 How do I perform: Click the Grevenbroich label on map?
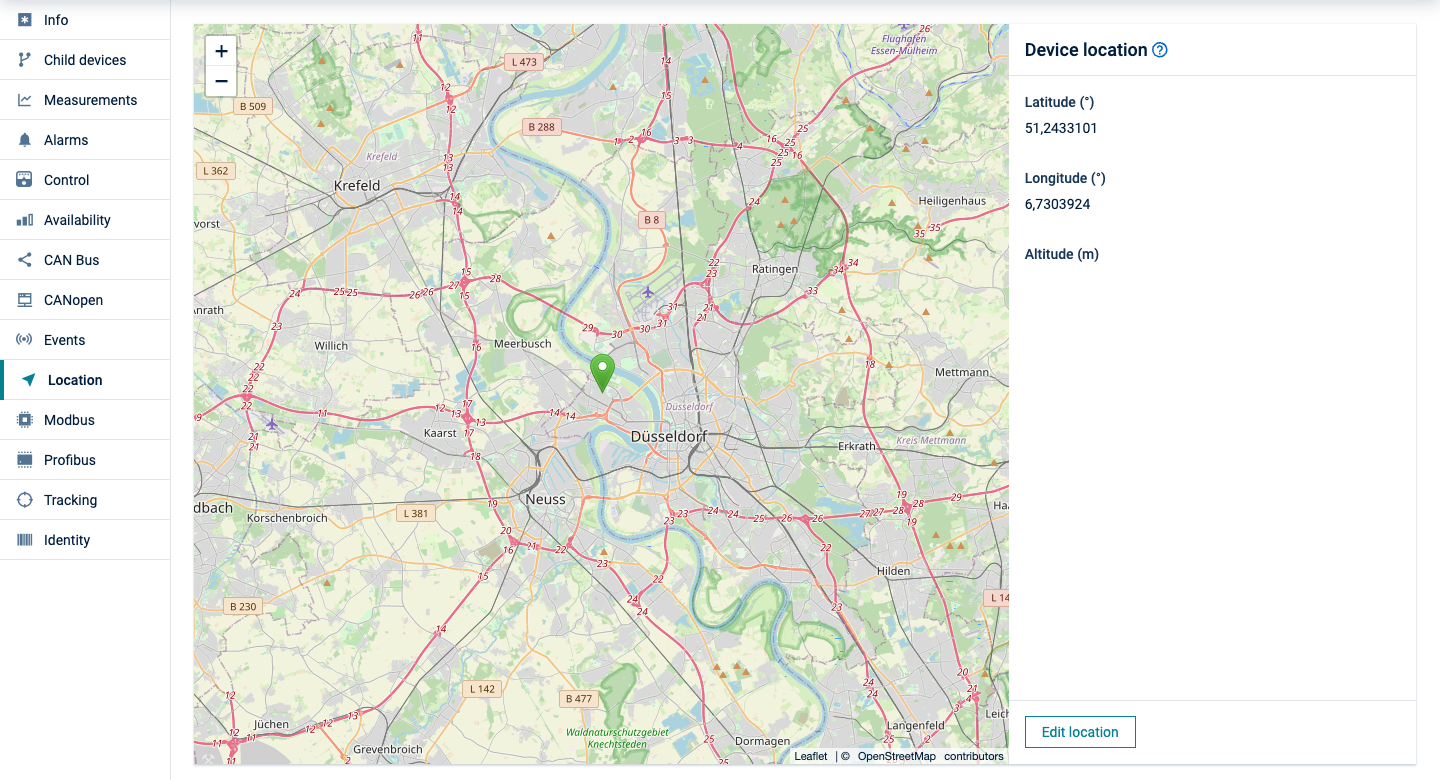tap(390, 749)
